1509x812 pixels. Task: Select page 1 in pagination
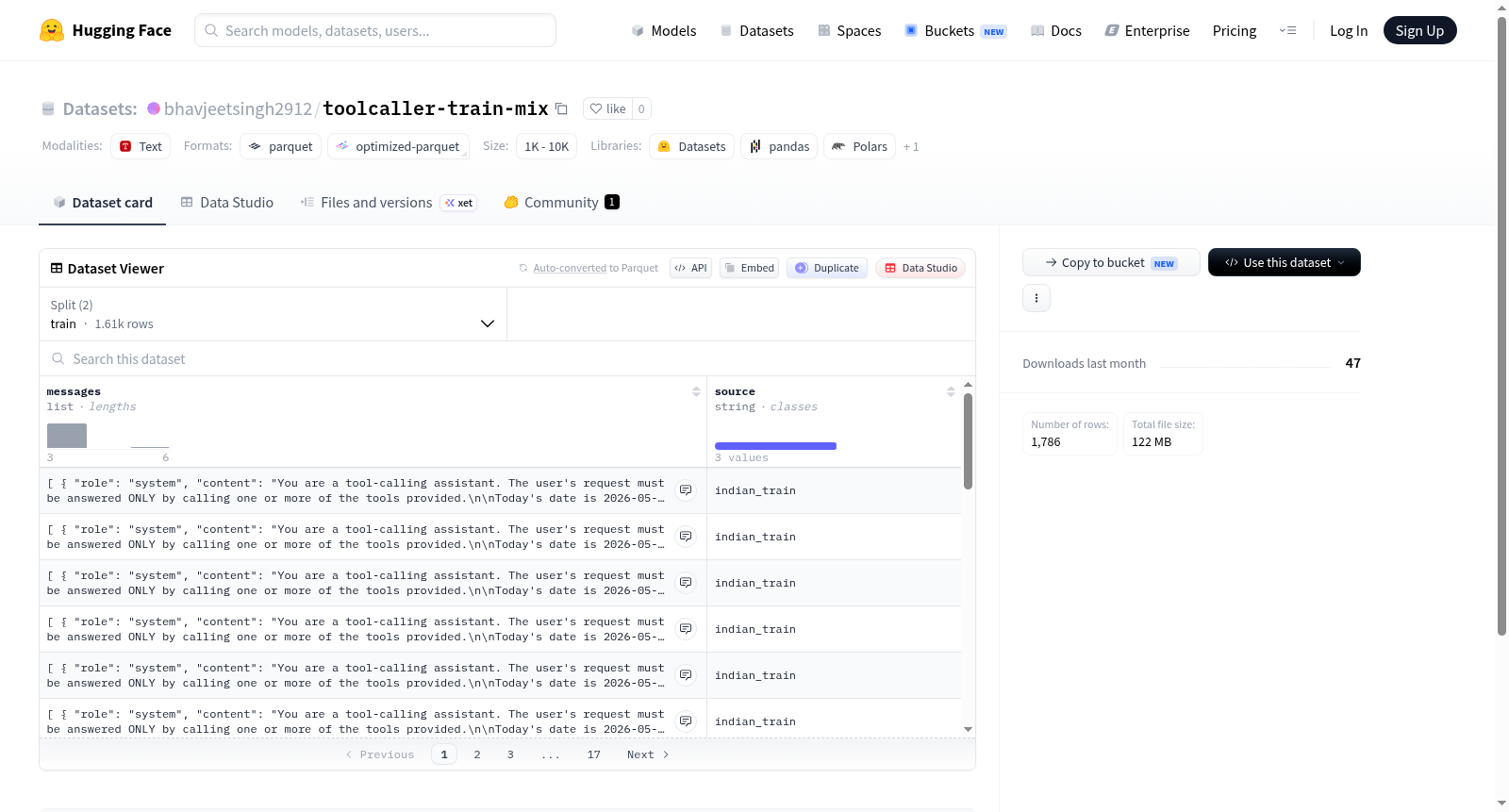[x=444, y=754]
